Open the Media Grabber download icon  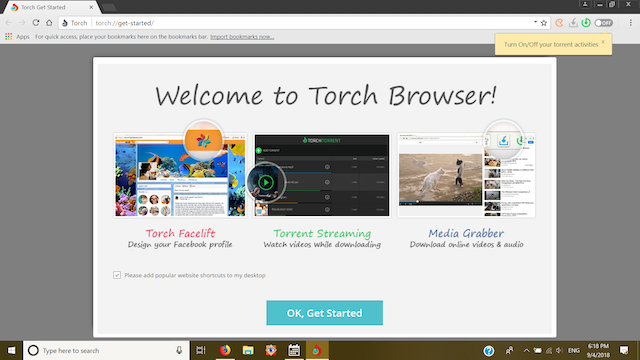point(573,23)
